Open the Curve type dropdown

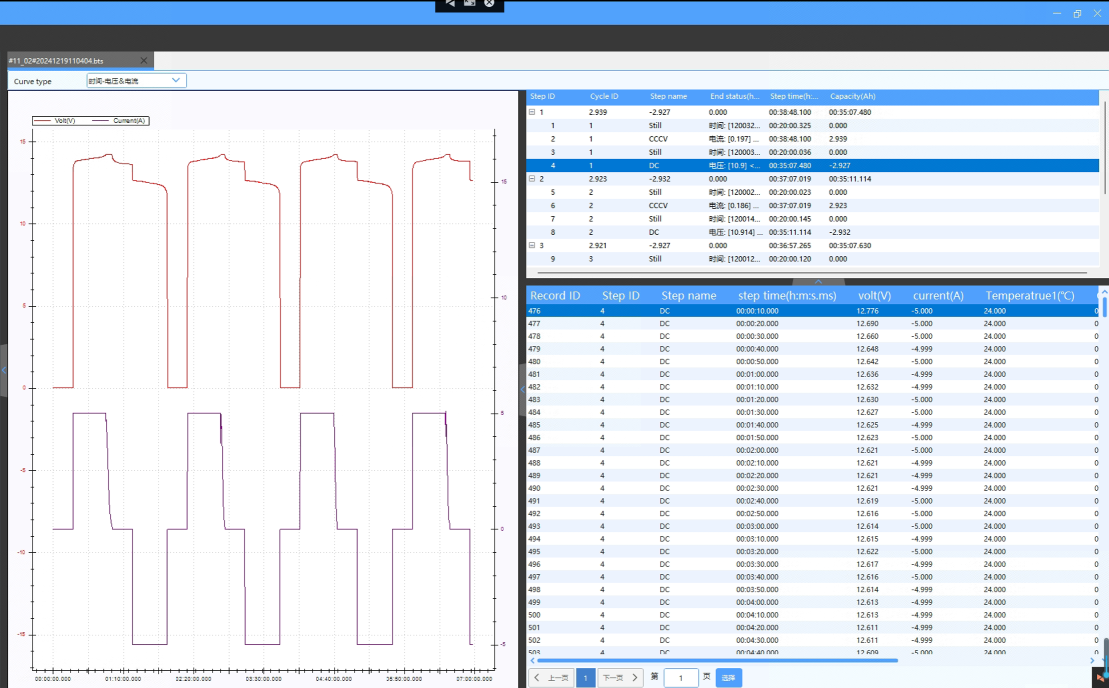point(136,80)
